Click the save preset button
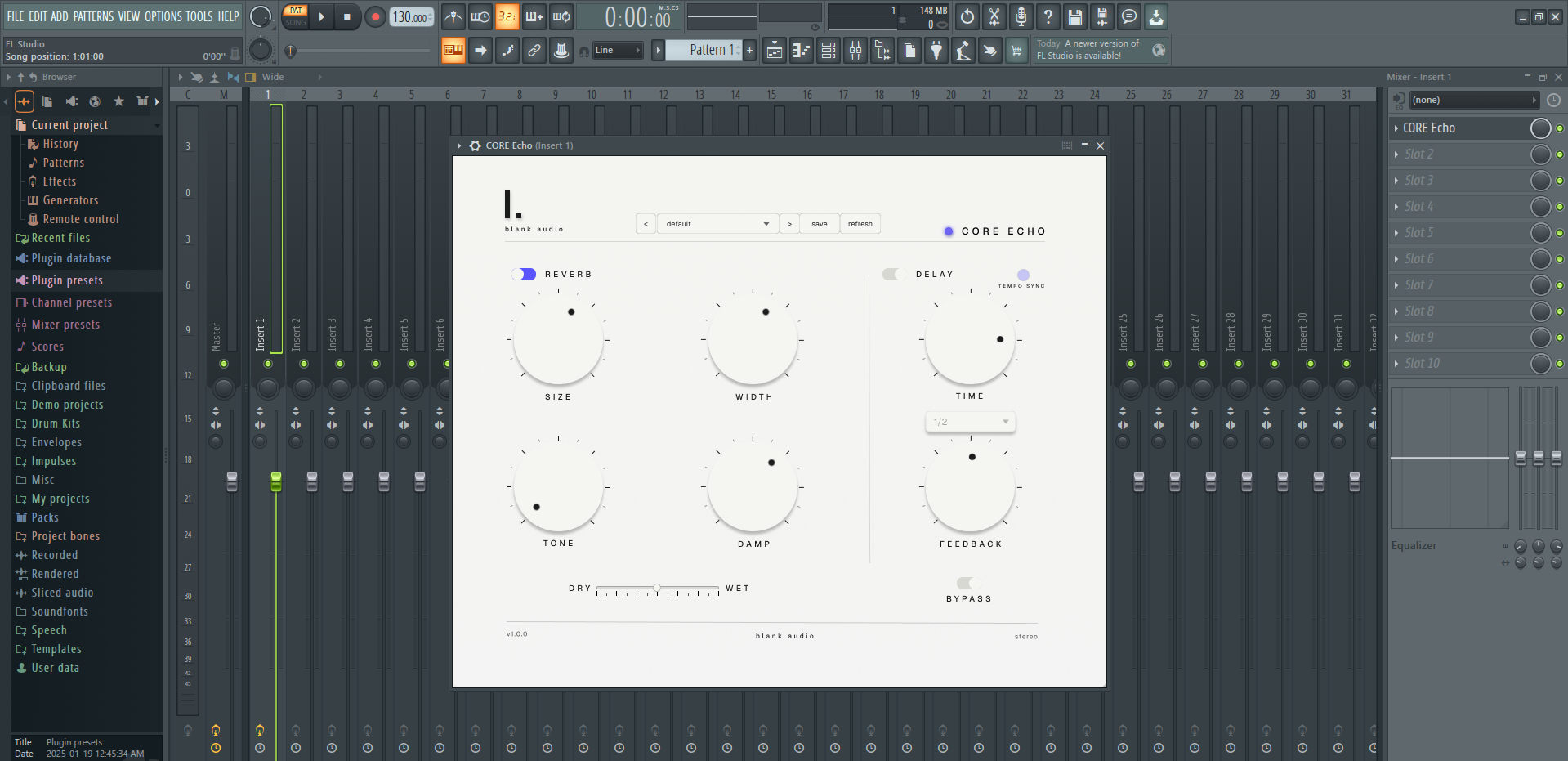This screenshot has height=761, width=1568. click(820, 224)
